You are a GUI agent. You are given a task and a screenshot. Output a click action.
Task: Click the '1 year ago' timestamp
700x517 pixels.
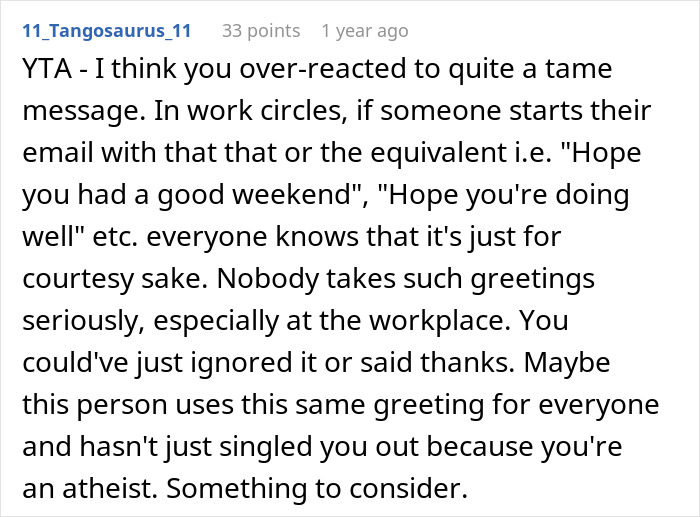coord(364,31)
